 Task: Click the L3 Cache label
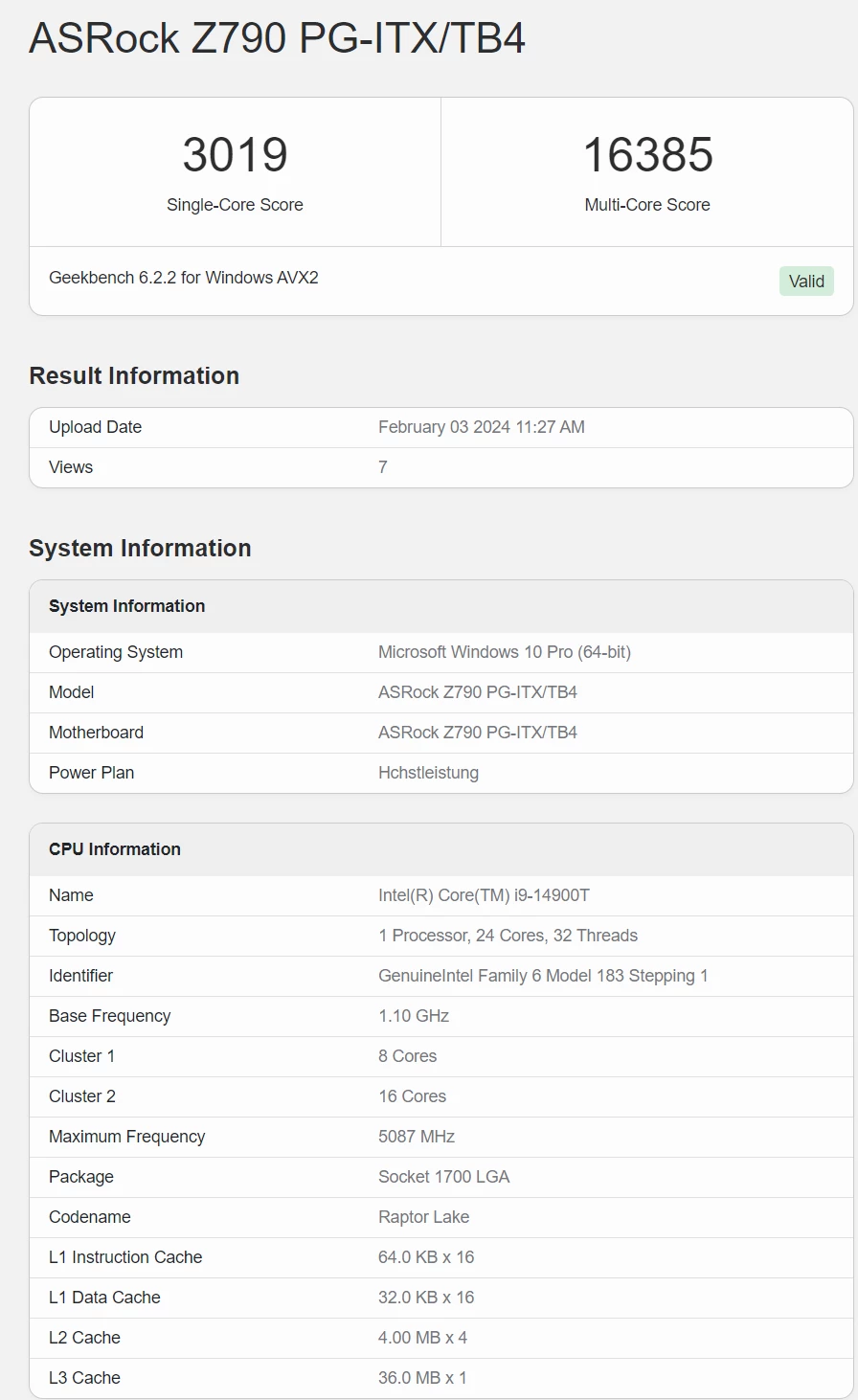pyautogui.click(x=84, y=1378)
